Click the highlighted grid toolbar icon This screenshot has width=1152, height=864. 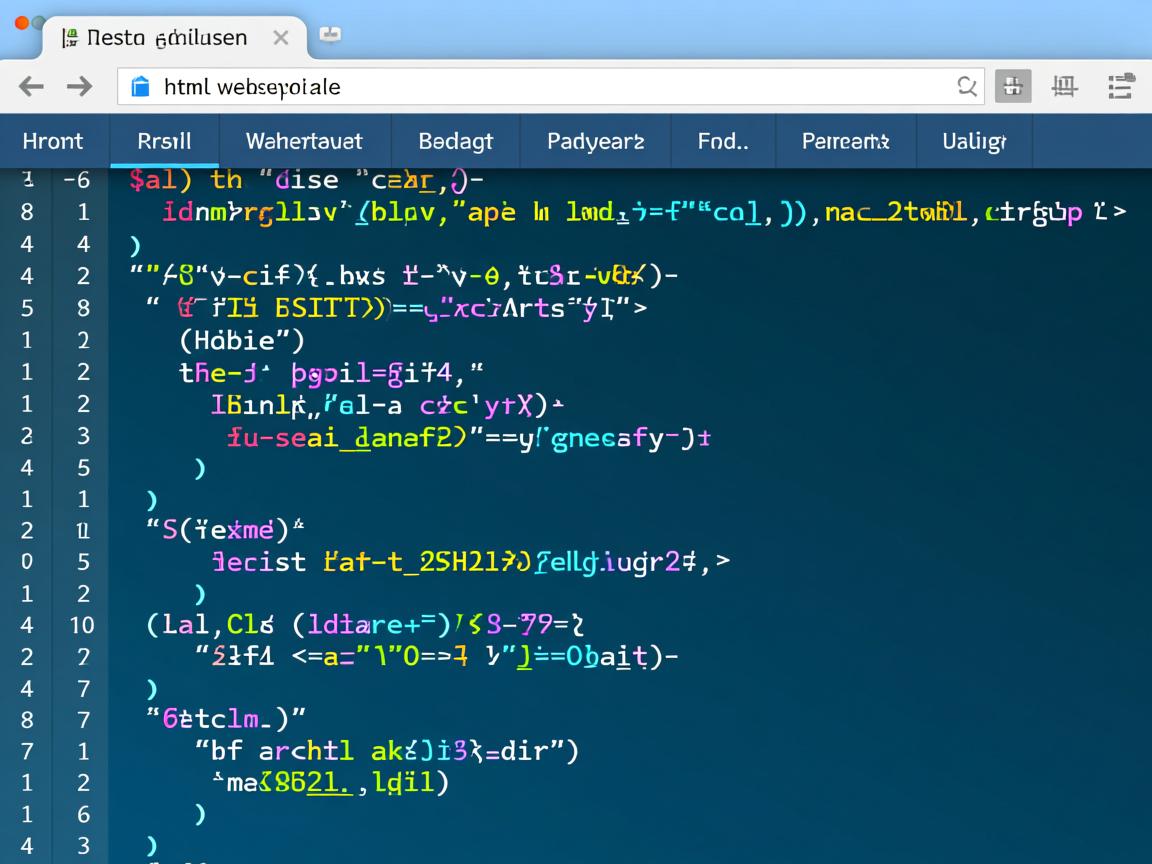(x=1013, y=87)
